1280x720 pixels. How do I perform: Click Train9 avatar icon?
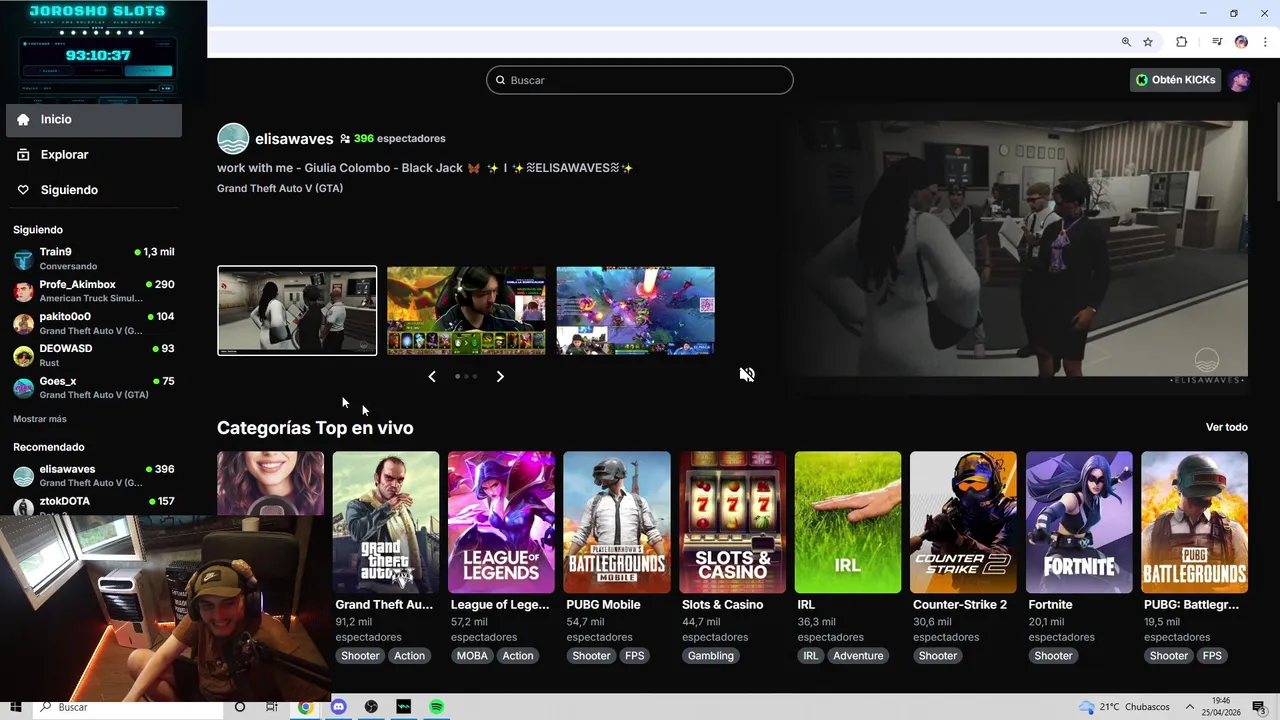23,260
